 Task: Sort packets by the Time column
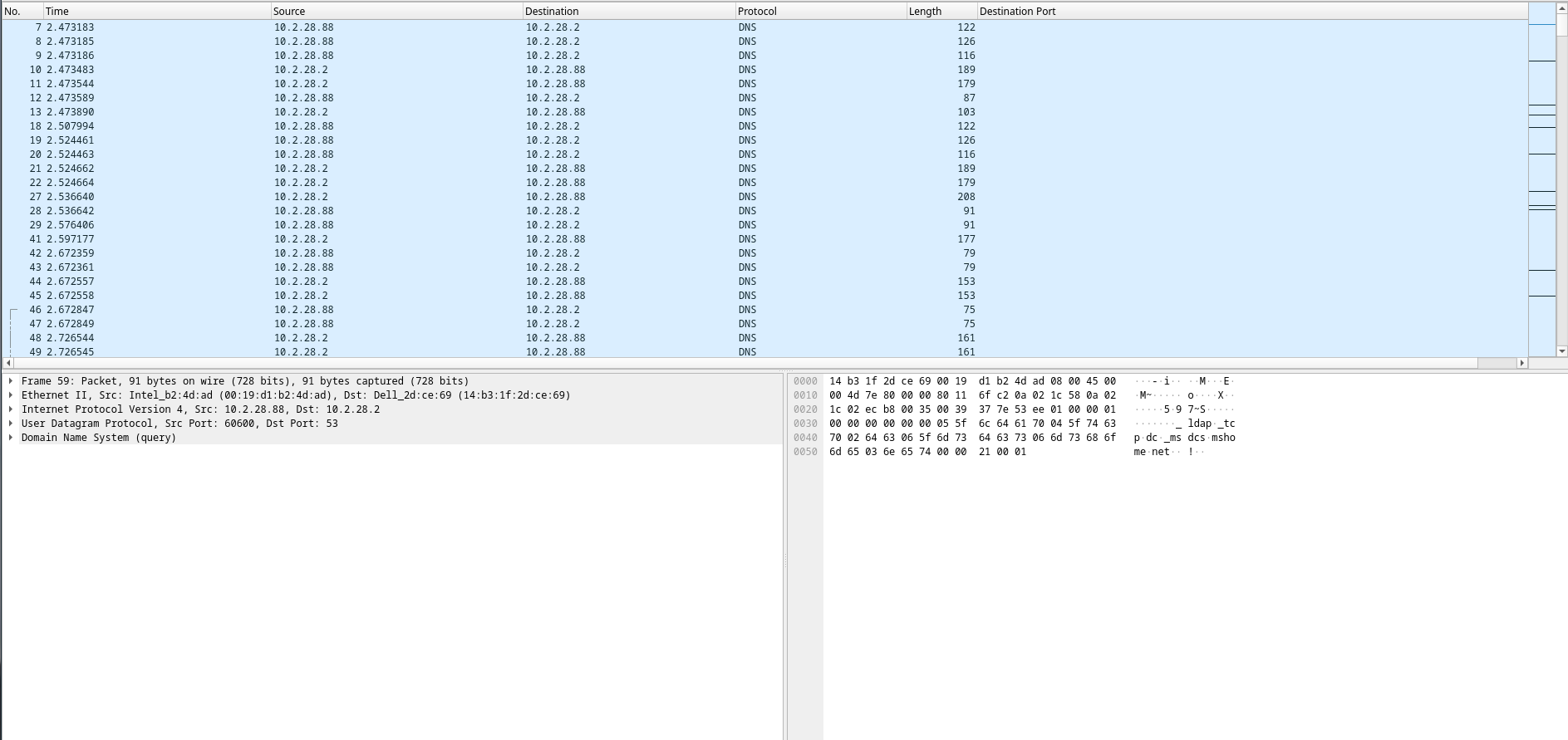[x=156, y=11]
